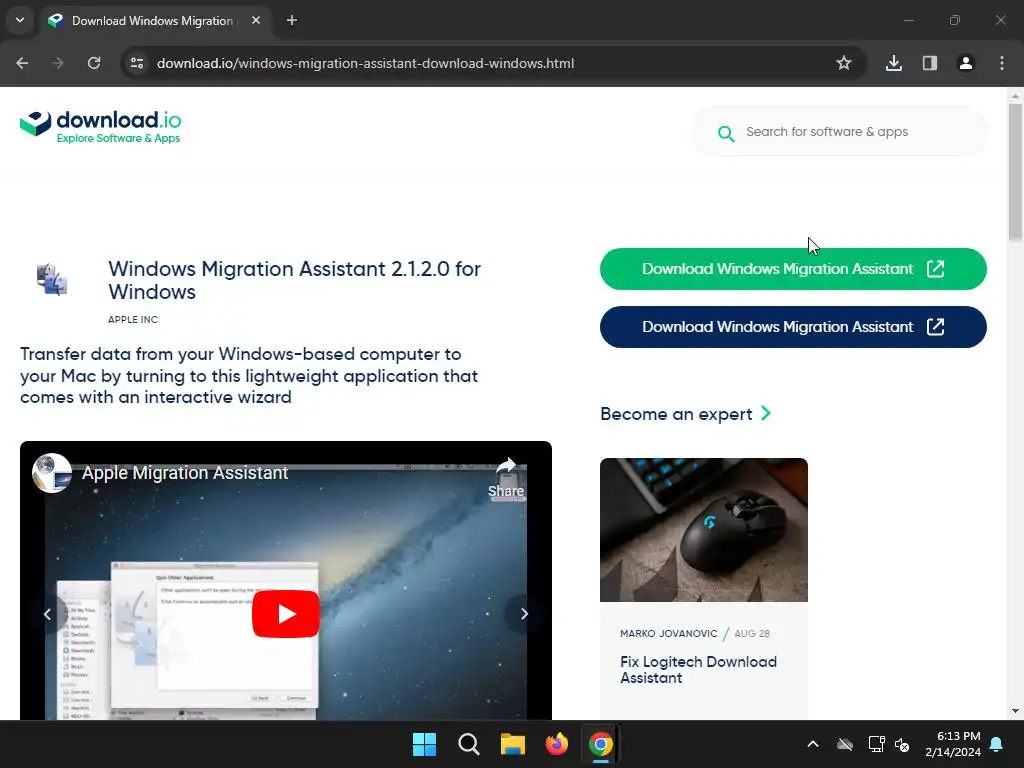Open the Apple Migration Assistant video title
1024x768 pixels.
185,473
